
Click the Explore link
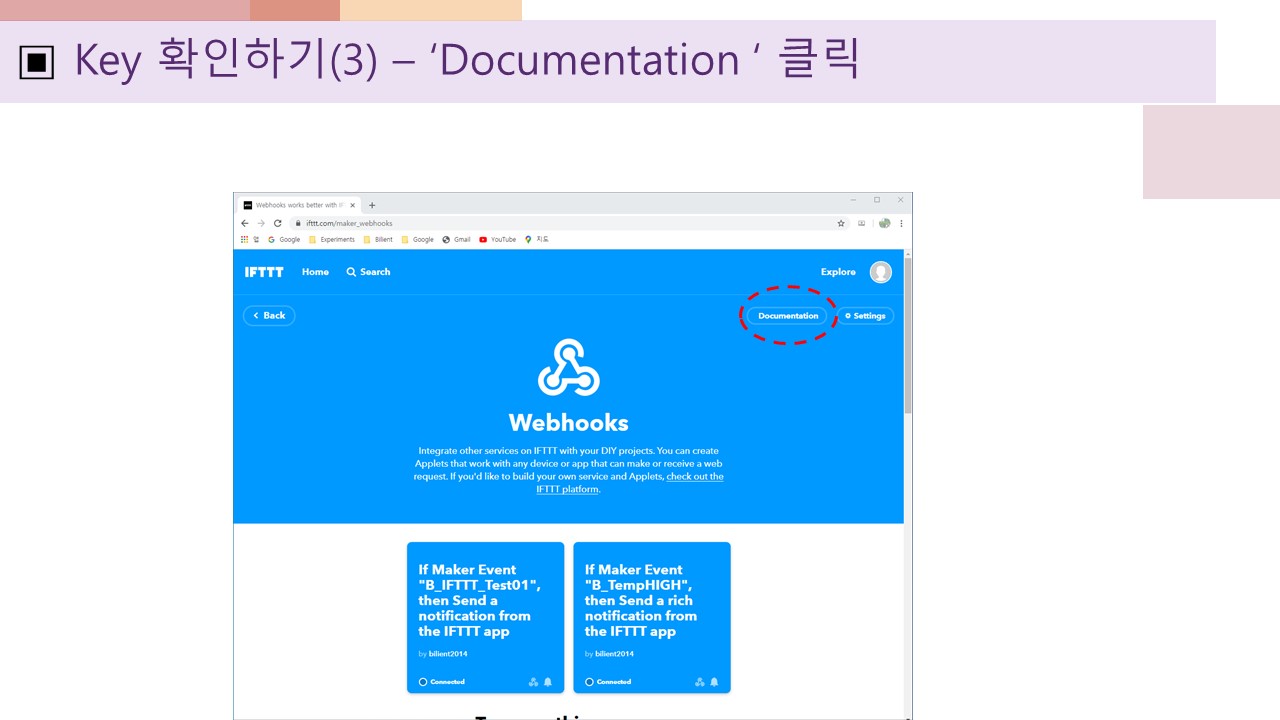838,272
